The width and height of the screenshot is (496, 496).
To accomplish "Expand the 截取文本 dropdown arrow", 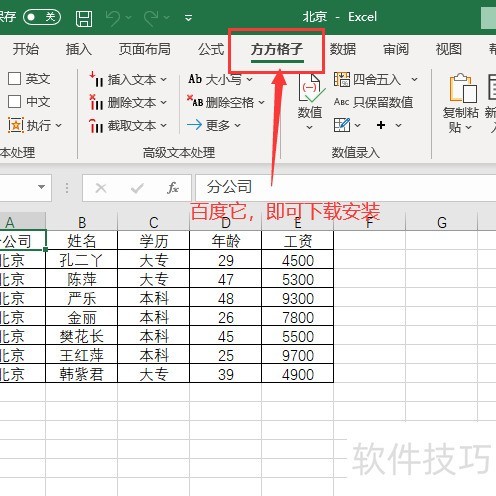I will 163,126.
